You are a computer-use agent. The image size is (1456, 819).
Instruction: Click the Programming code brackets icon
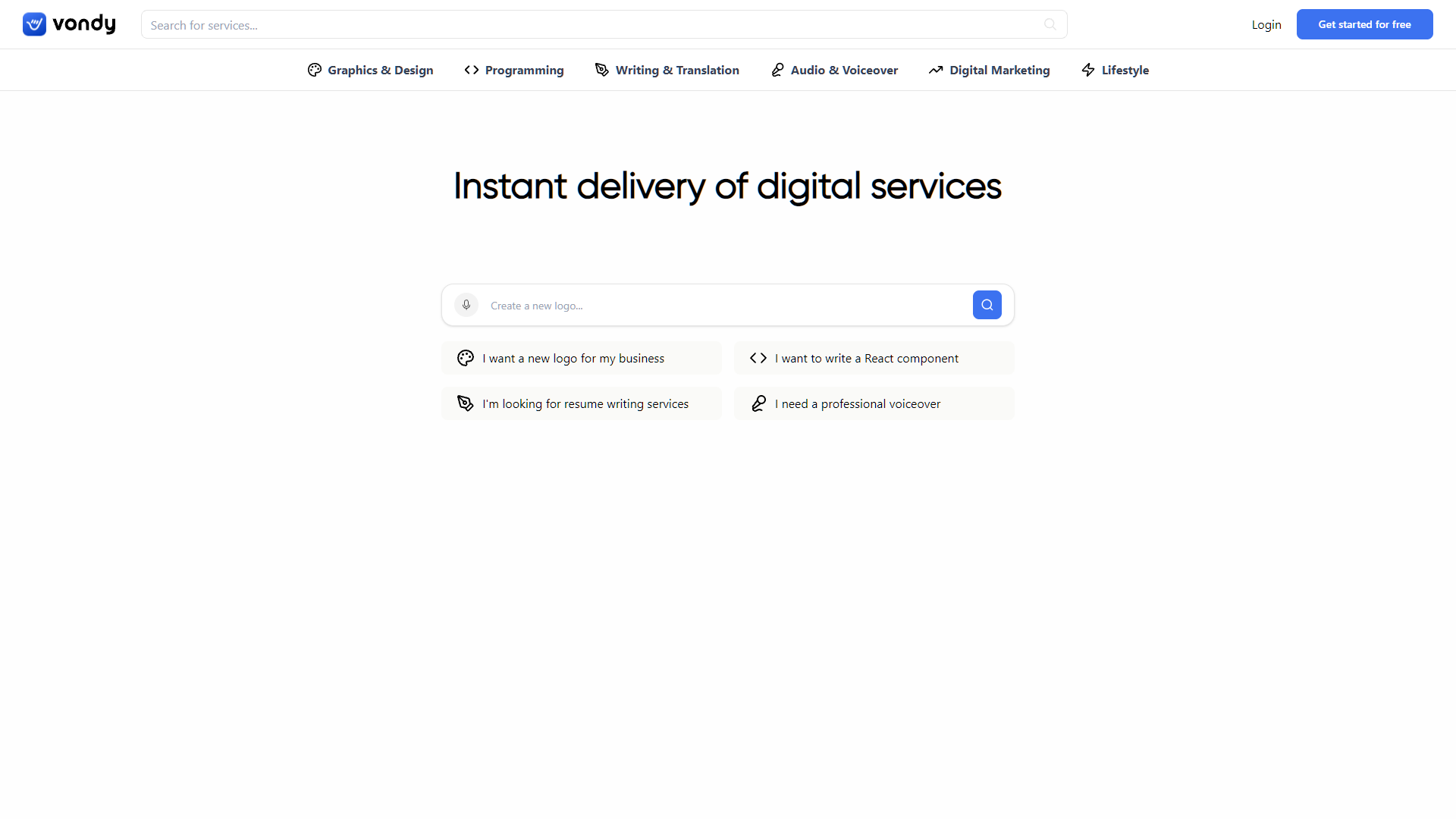click(x=472, y=69)
